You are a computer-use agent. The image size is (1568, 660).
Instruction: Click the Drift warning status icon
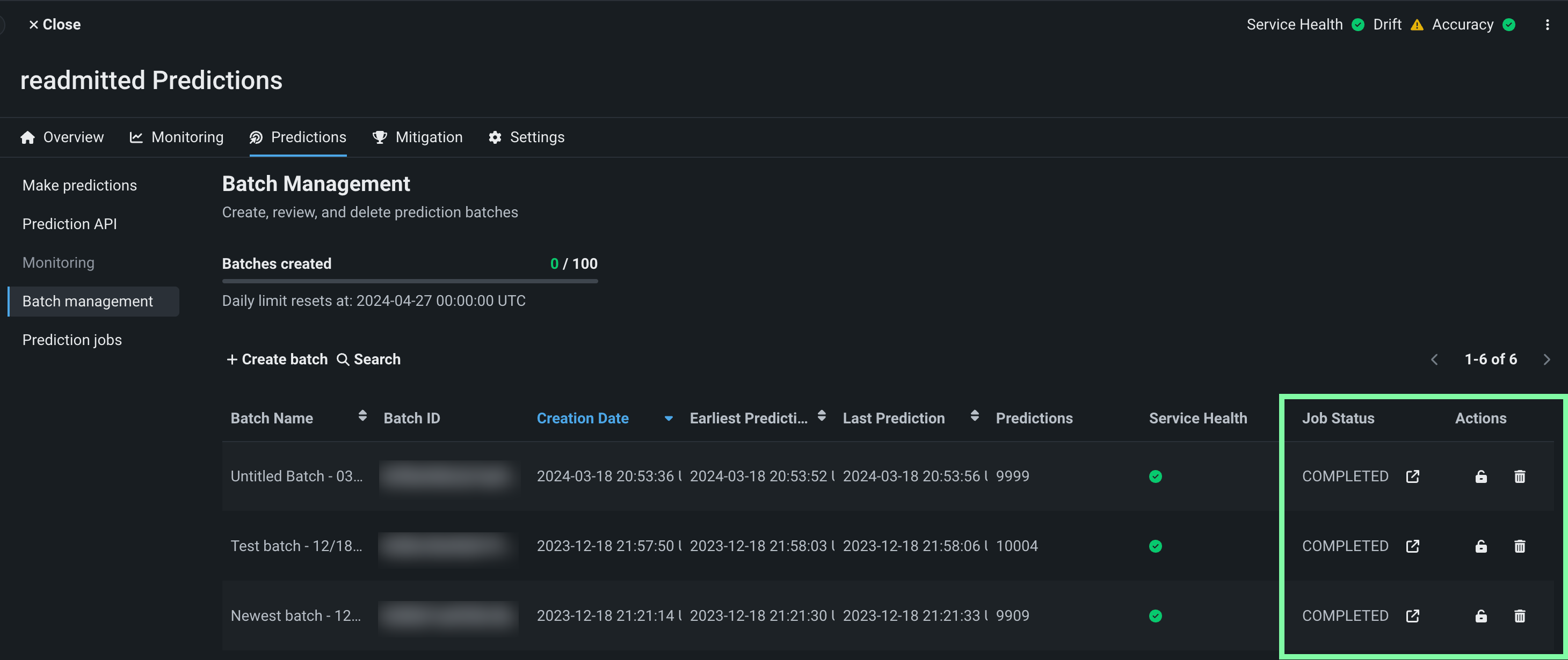(1417, 25)
